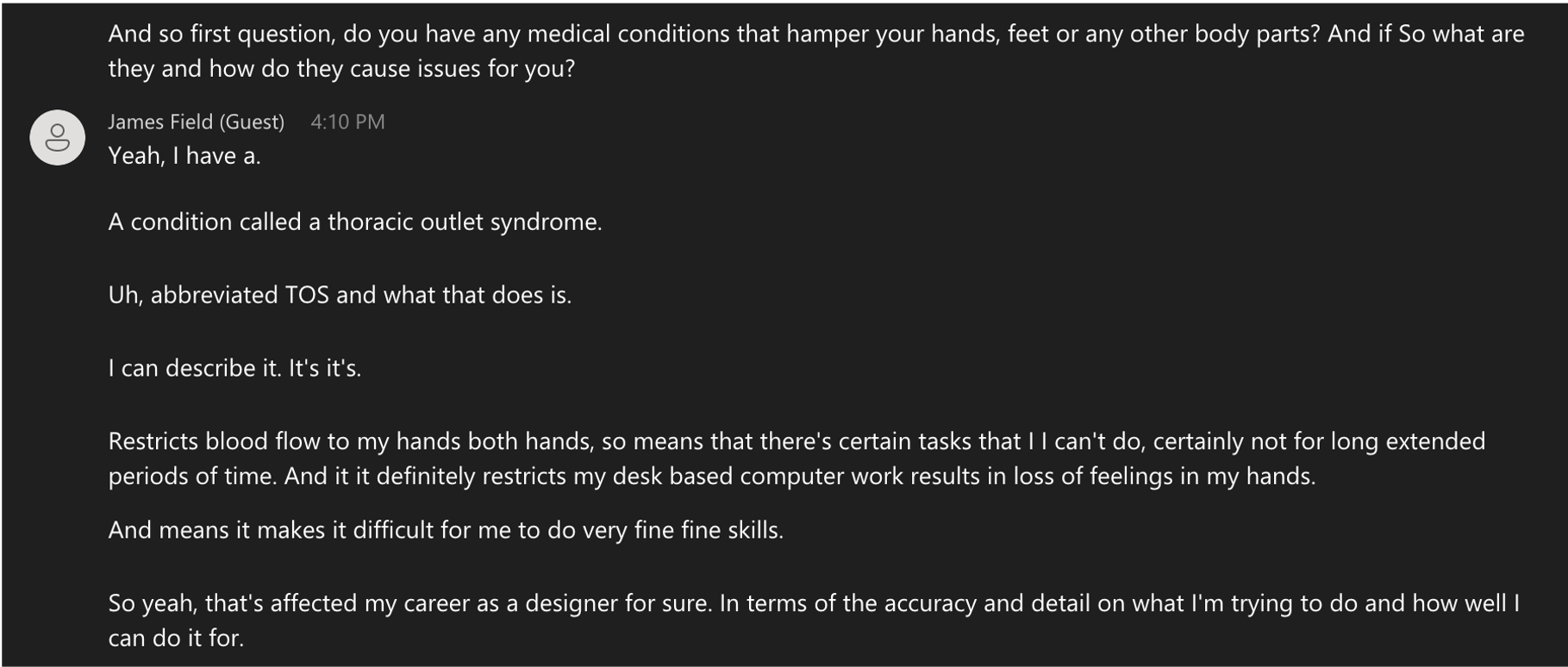Screen dimensions: 1568x667
Task: Click the line 'I can describe it. It's it's.'
Action: (234, 369)
